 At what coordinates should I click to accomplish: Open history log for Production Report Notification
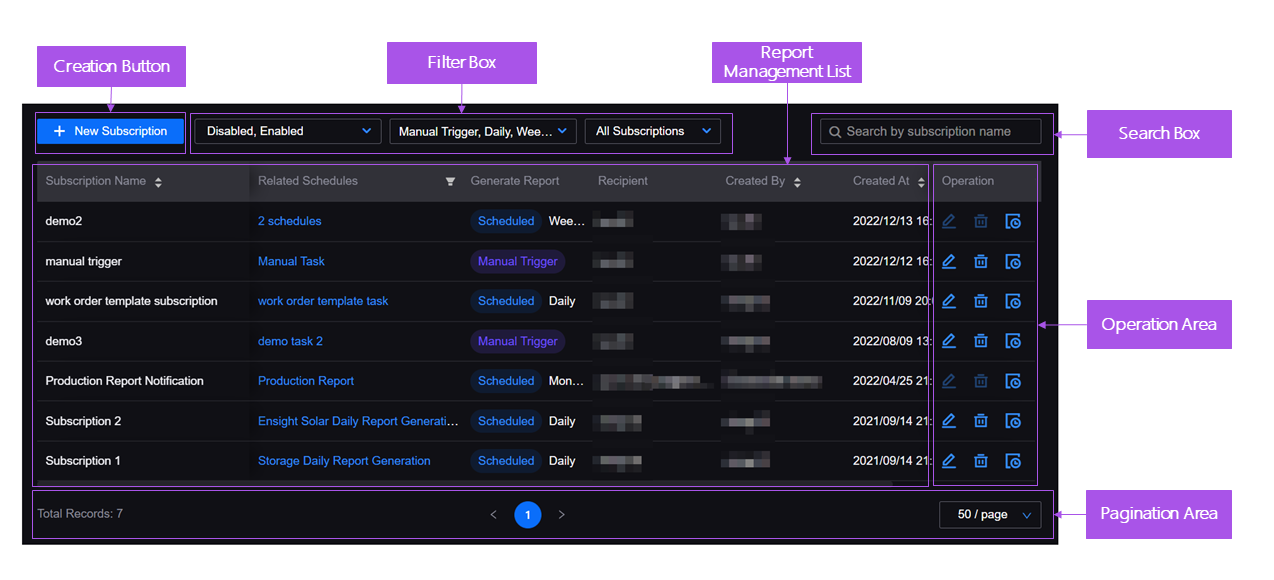(1013, 381)
